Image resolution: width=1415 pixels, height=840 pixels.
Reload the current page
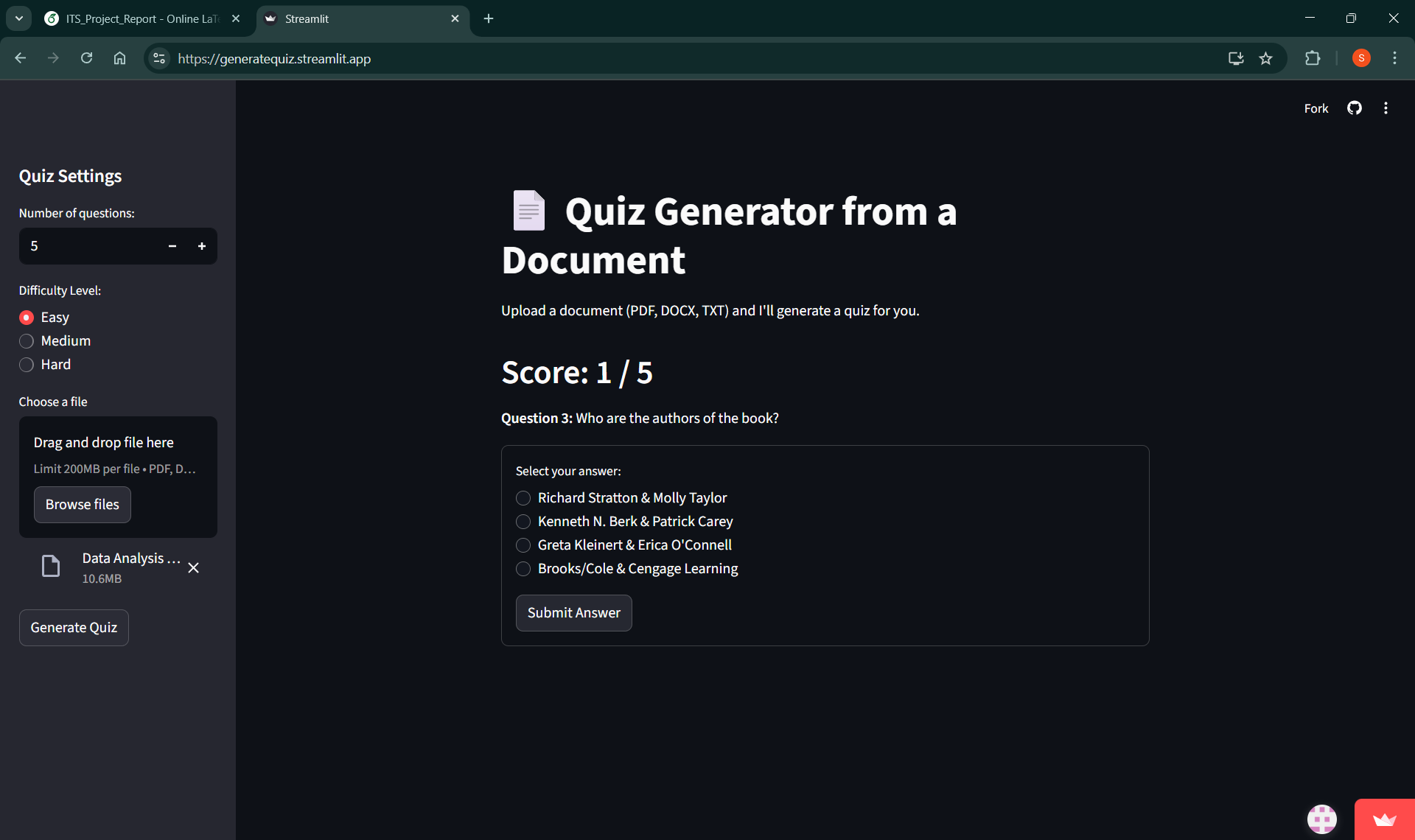(86, 58)
